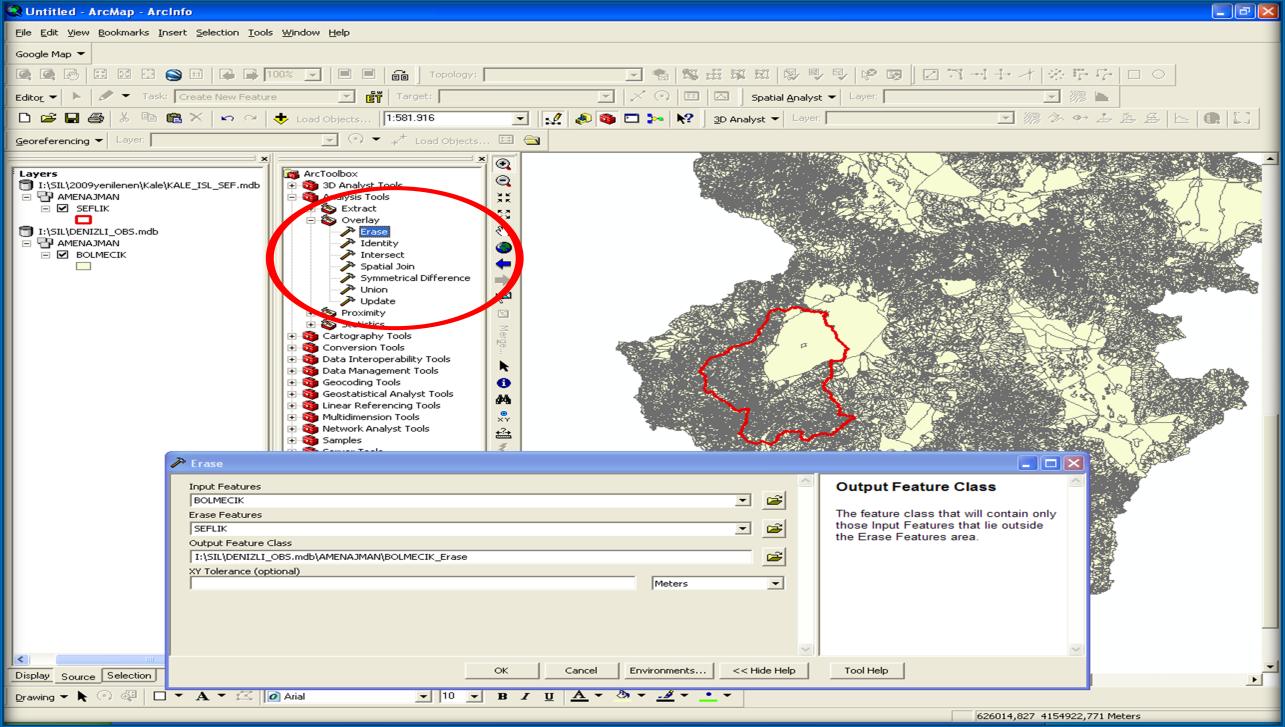Viewport: 1285px width, 727px height.
Task: Choose the Select Elements arrow tool
Action: tap(503, 366)
